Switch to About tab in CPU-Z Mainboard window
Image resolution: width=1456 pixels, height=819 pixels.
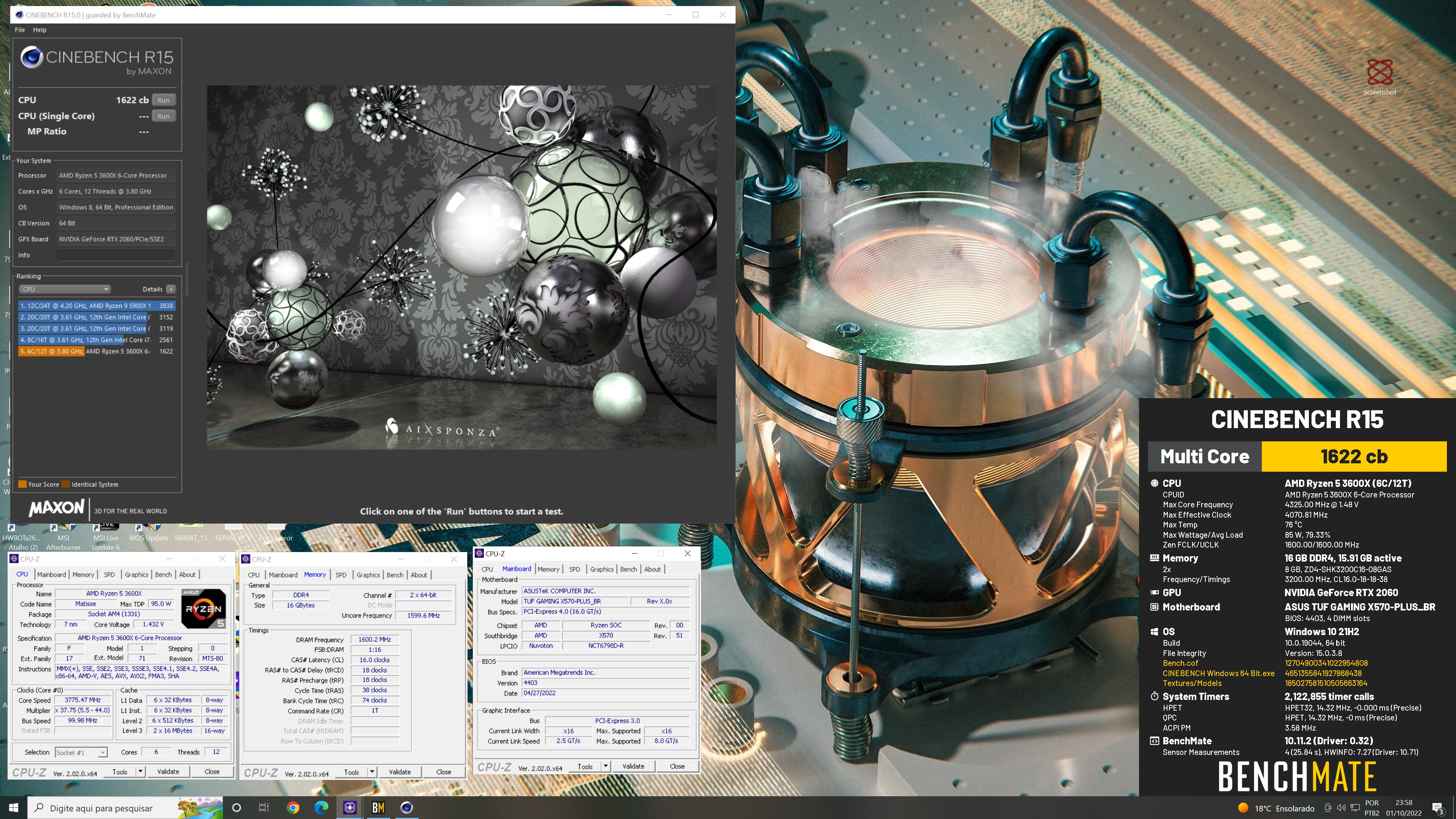click(652, 569)
